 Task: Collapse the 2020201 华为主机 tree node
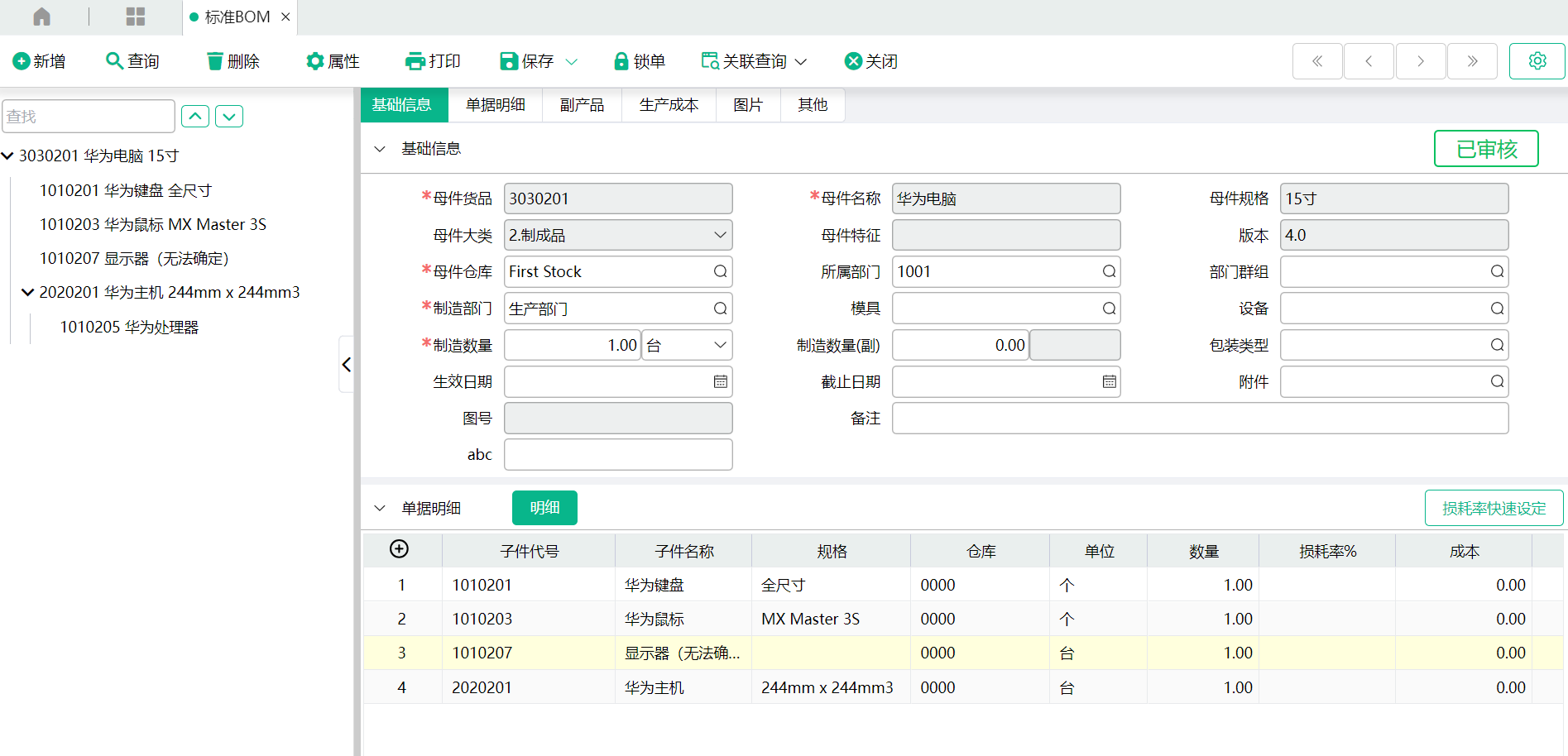[27, 292]
